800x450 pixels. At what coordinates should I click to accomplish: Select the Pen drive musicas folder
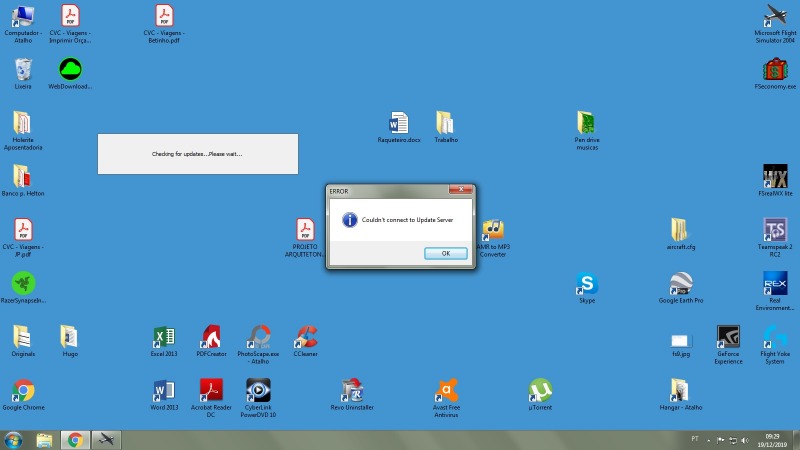587,131
